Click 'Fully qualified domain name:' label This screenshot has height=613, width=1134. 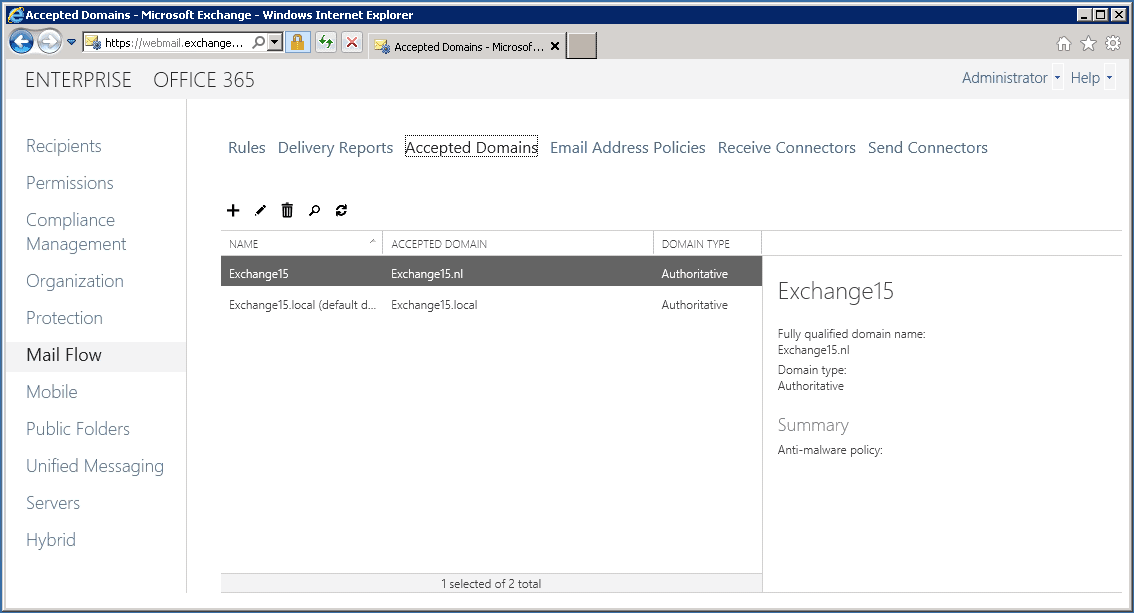(851, 334)
